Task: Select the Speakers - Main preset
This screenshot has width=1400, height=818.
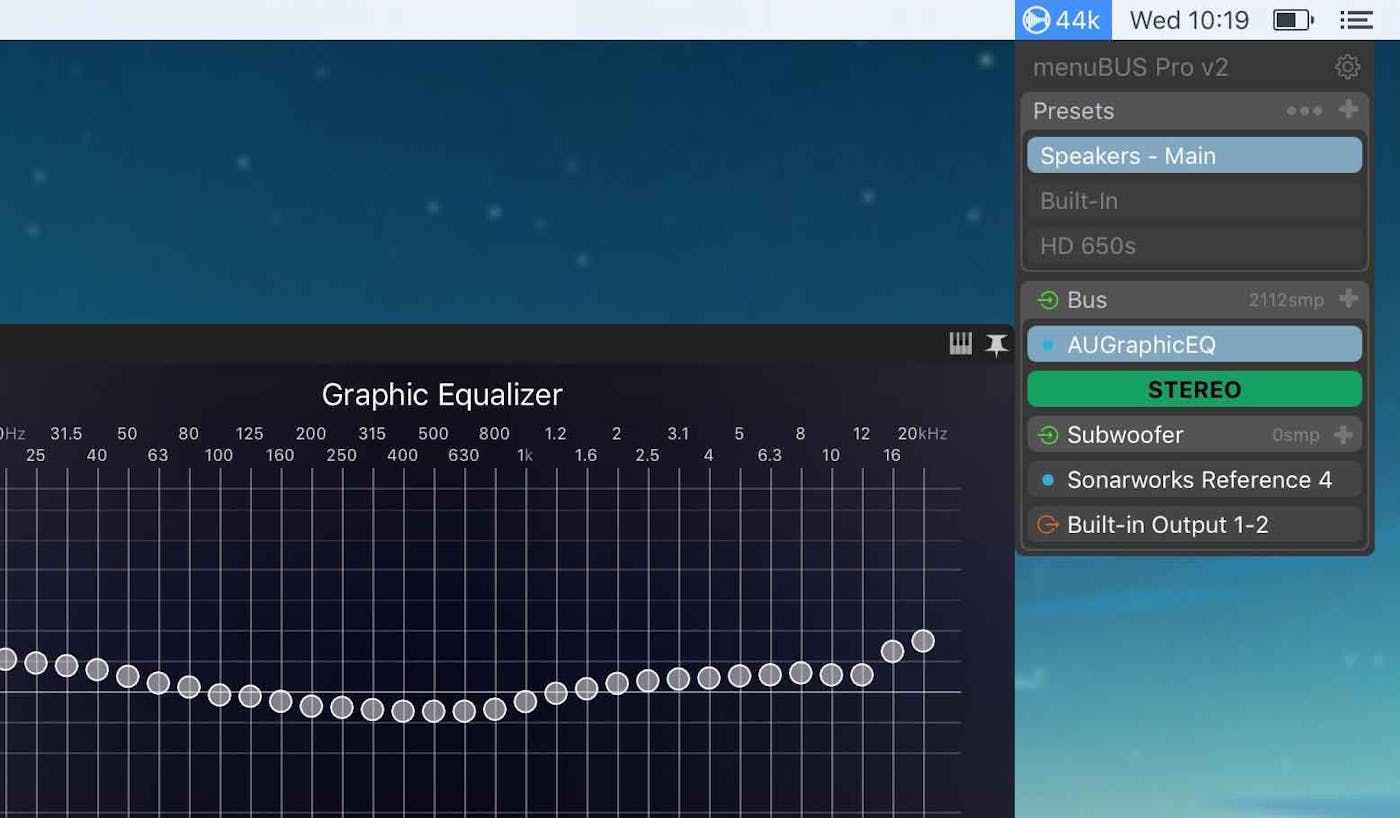Action: [x=1194, y=155]
